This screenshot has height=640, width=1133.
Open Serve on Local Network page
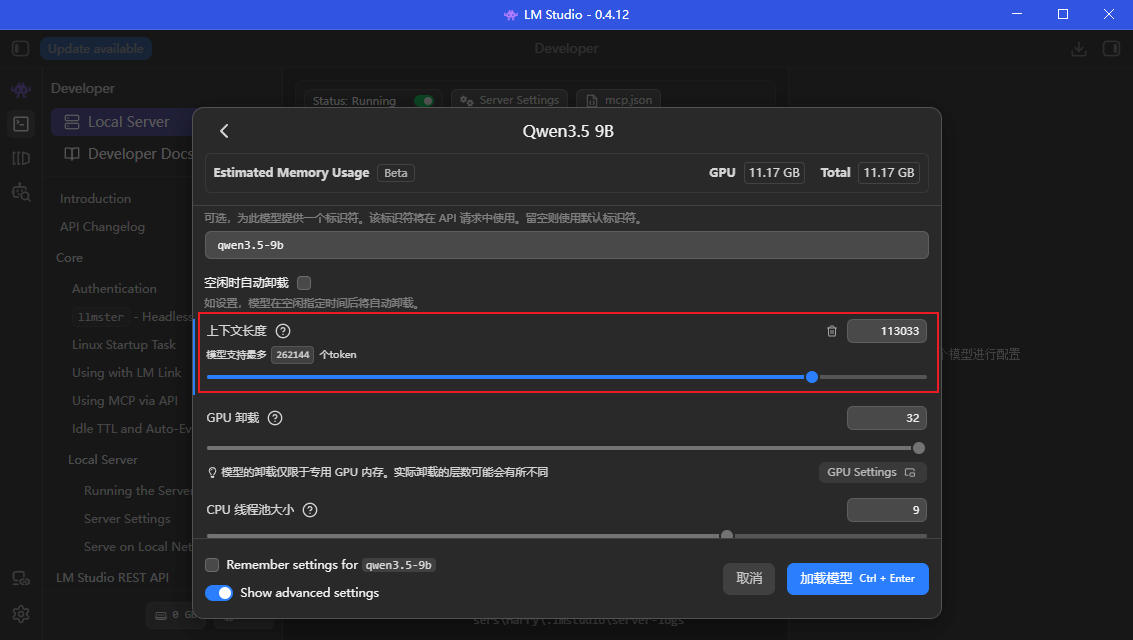coord(138,547)
